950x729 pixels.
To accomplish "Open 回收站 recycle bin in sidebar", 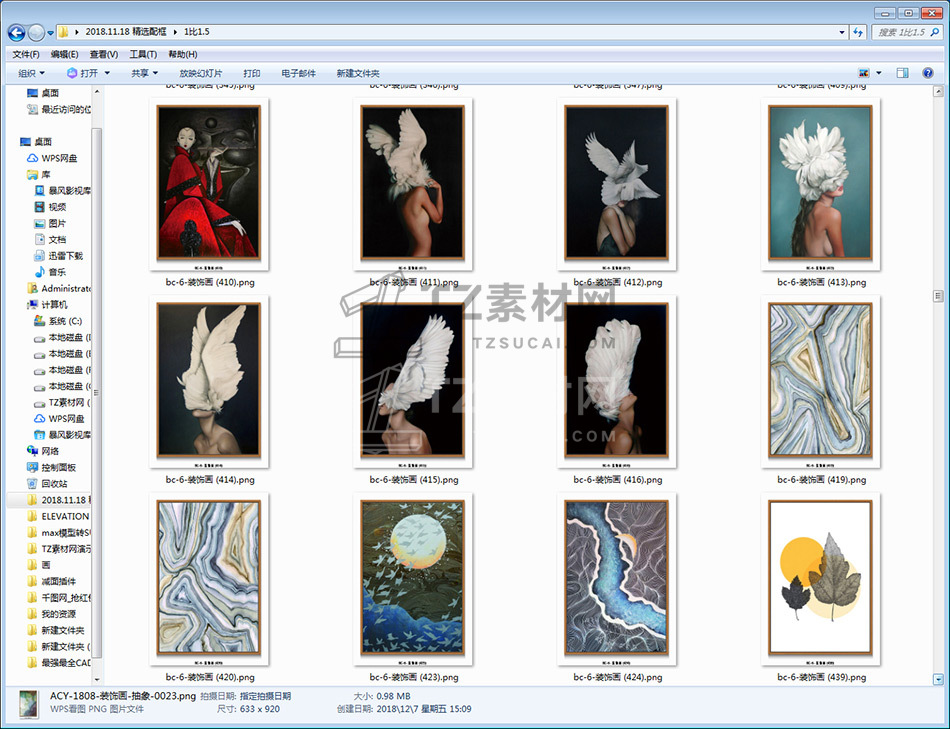I will coord(54,483).
